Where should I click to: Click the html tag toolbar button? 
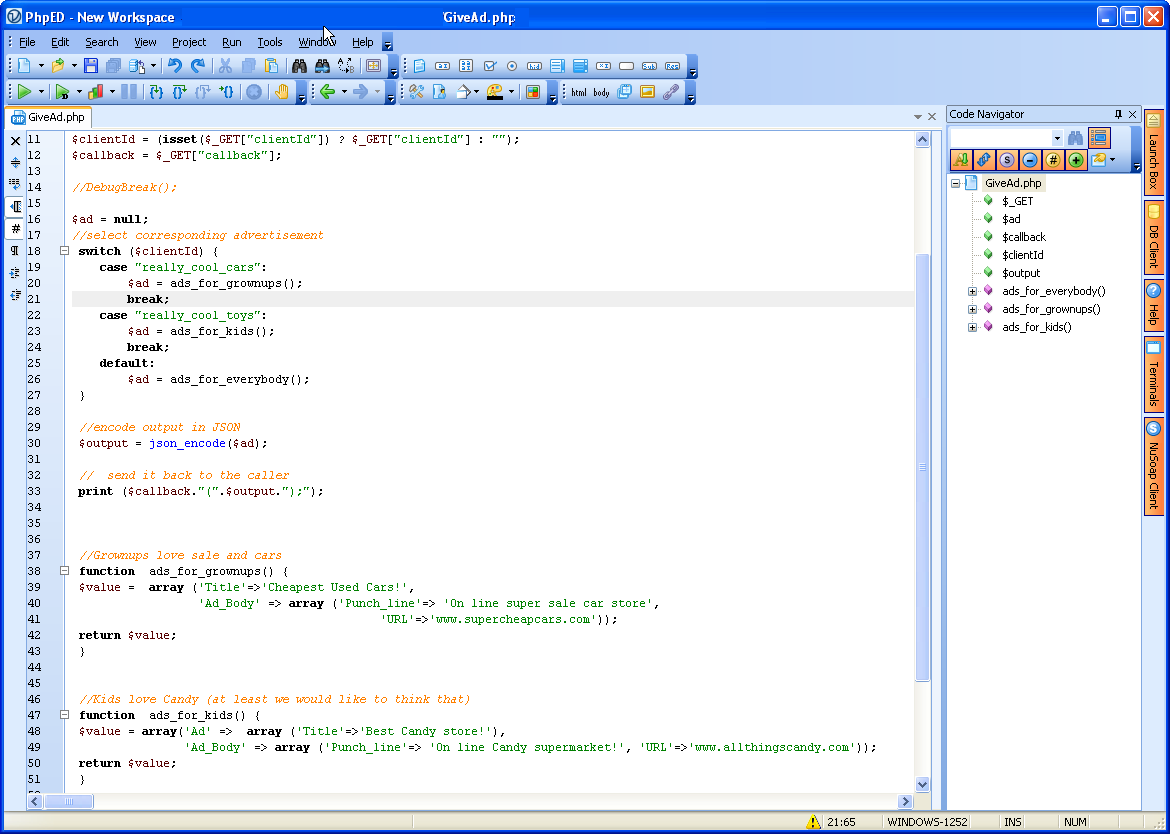(x=579, y=92)
